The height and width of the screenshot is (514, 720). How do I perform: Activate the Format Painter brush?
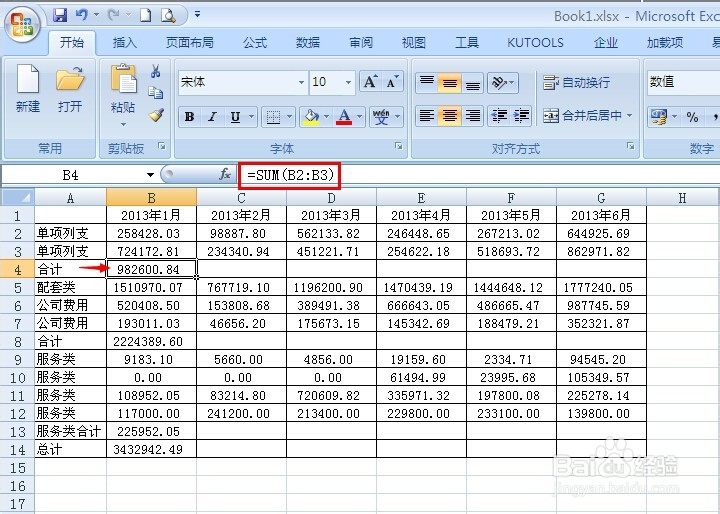(x=156, y=114)
